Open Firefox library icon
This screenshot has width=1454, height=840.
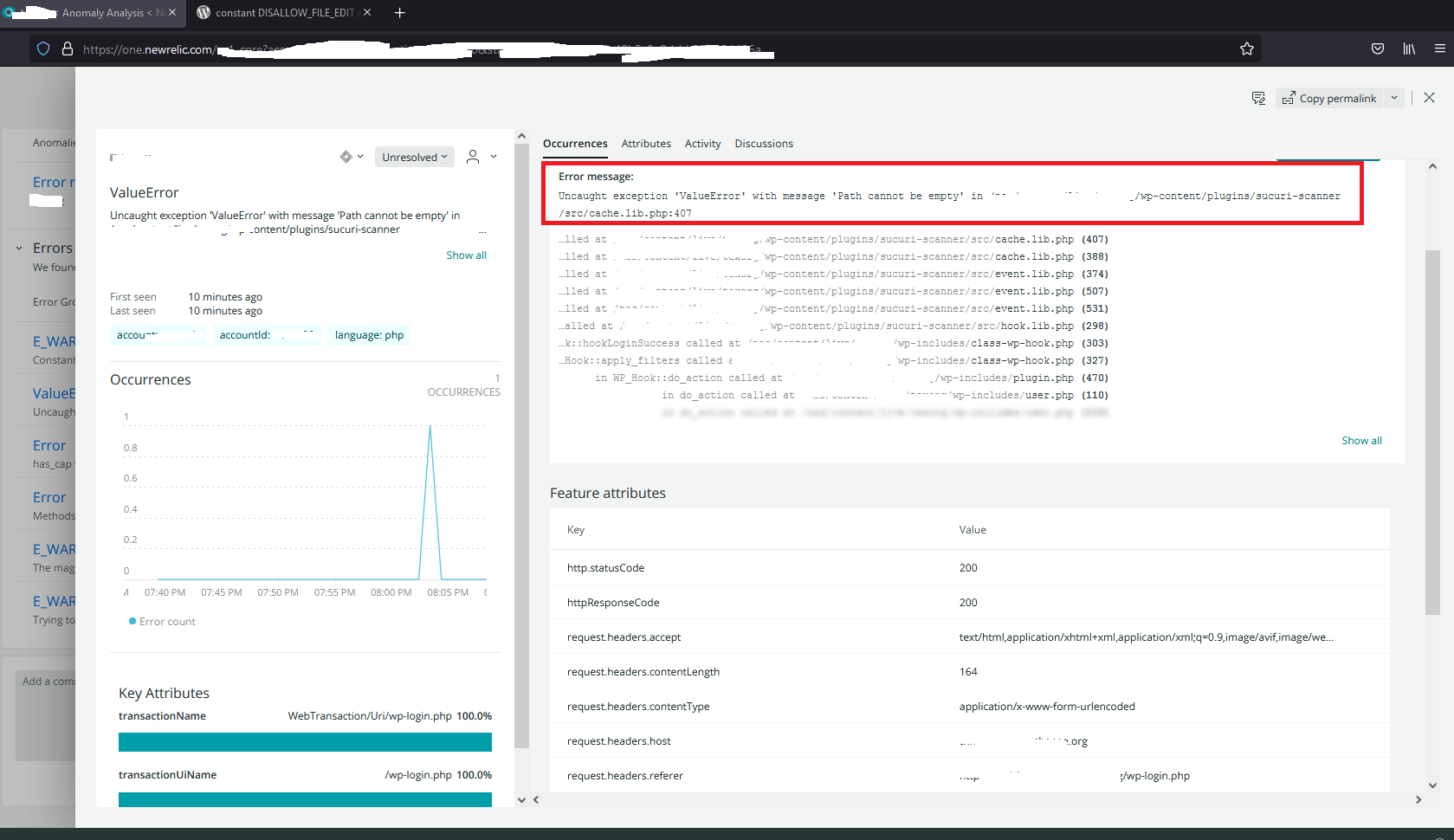tap(1409, 48)
